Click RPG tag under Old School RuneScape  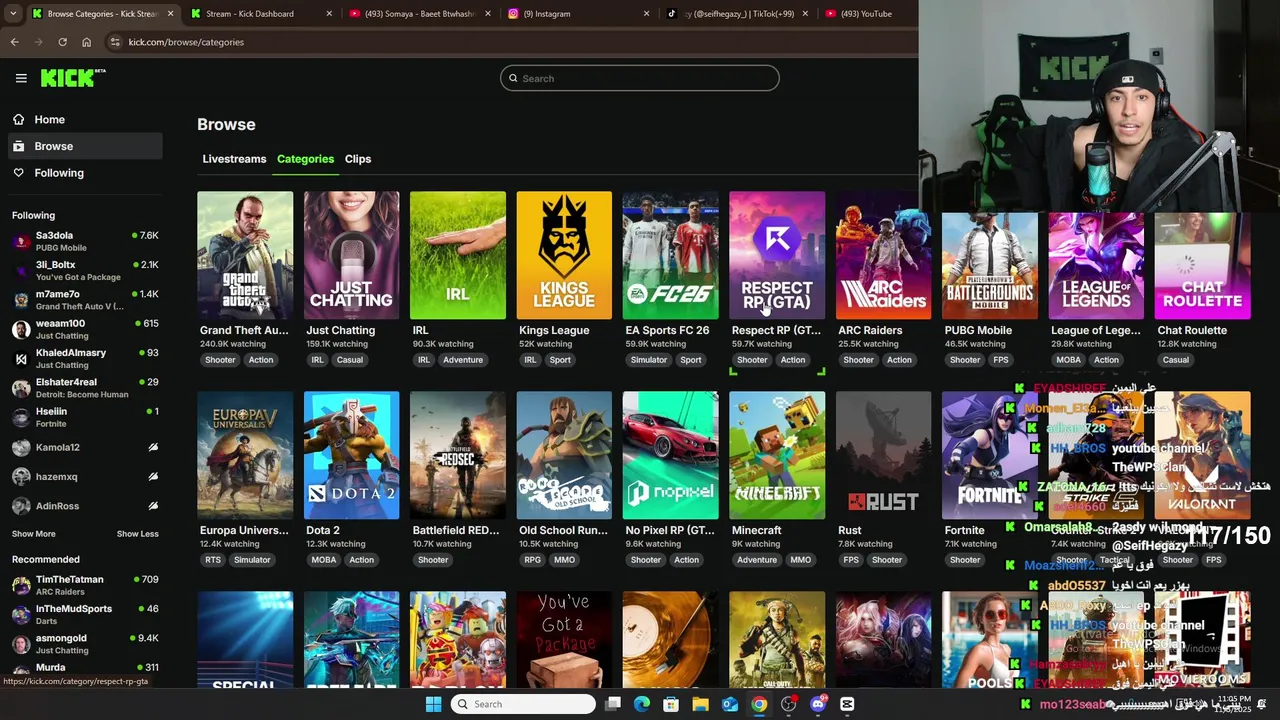[x=532, y=560]
